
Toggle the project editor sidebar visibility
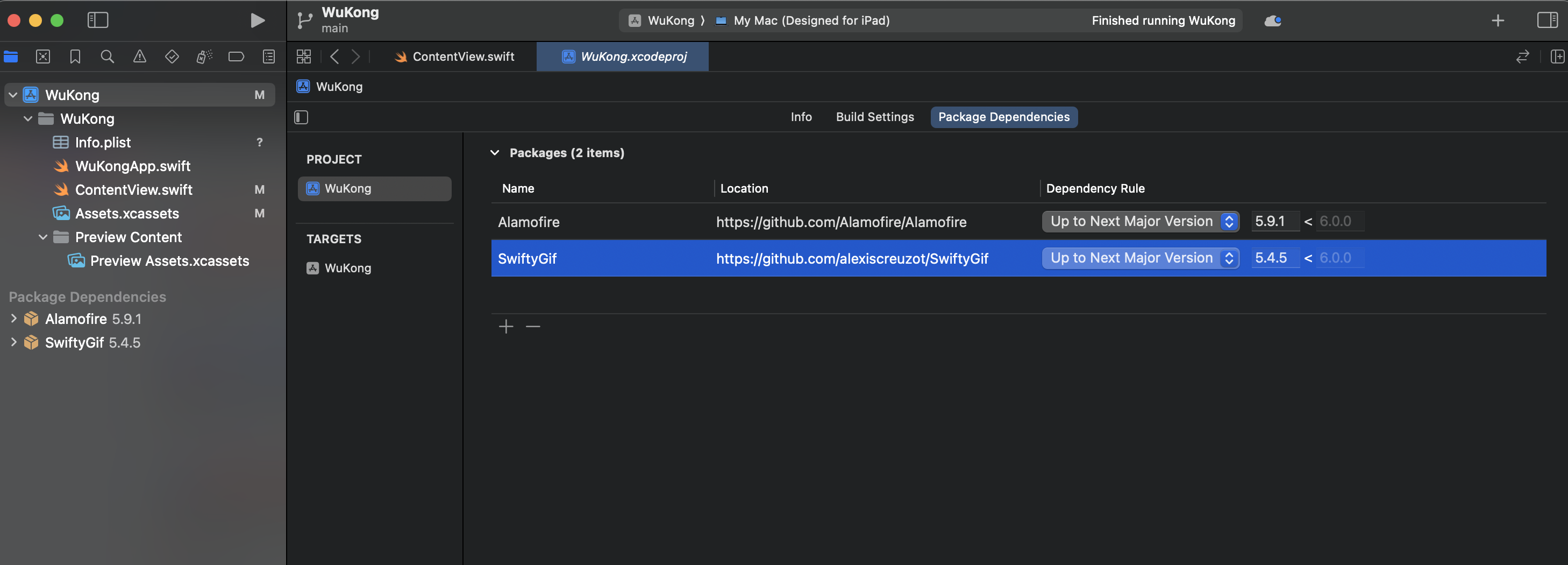tap(301, 117)
